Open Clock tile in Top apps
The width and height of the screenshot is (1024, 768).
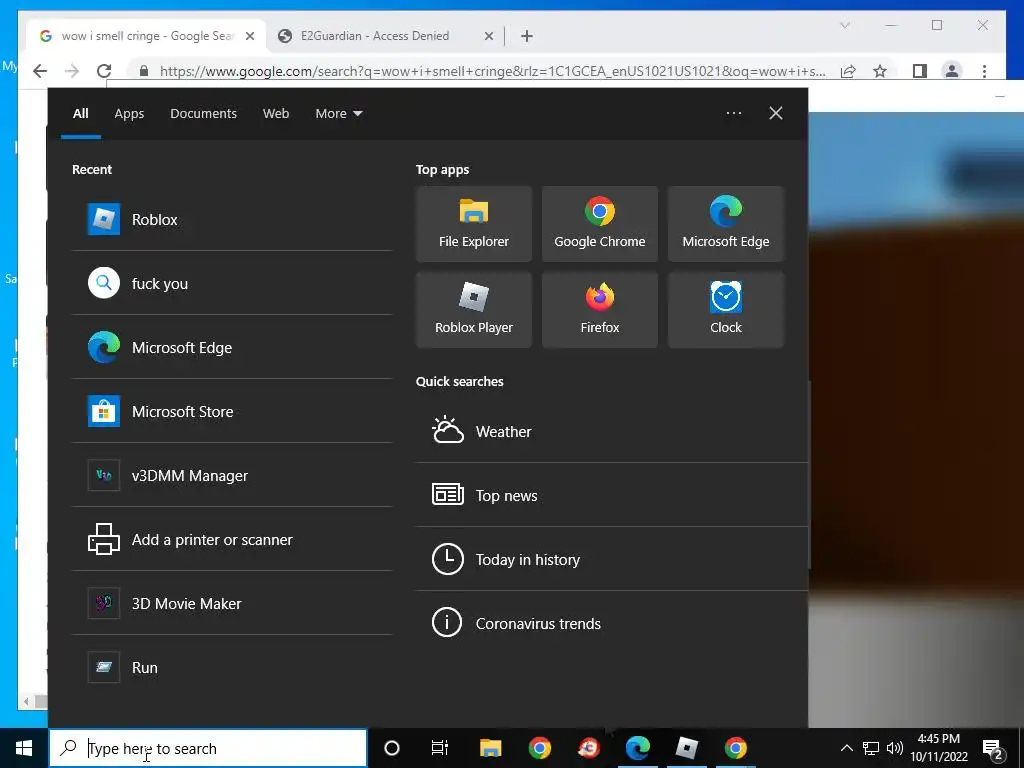tap(726, 310)
